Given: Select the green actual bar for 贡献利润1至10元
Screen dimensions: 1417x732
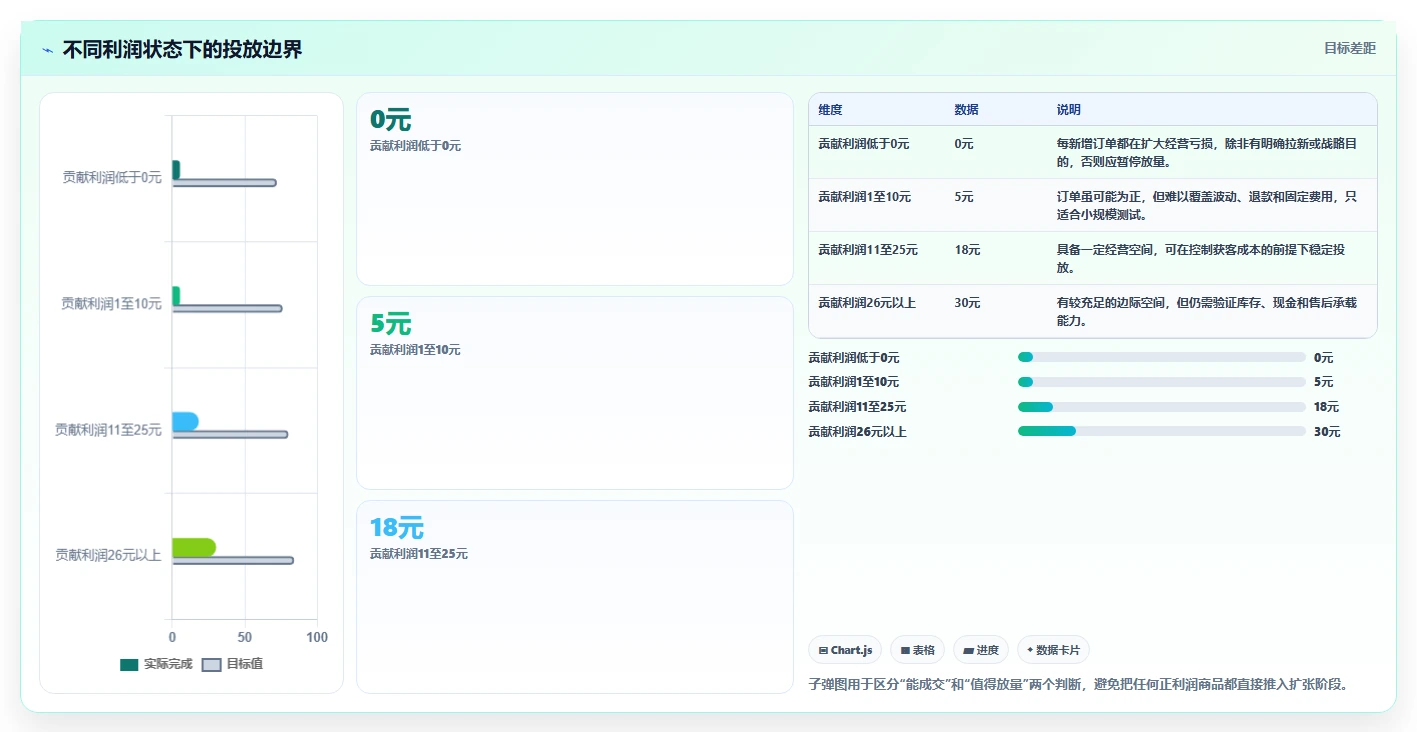Looking at the screenshot, I should point(176,296).
